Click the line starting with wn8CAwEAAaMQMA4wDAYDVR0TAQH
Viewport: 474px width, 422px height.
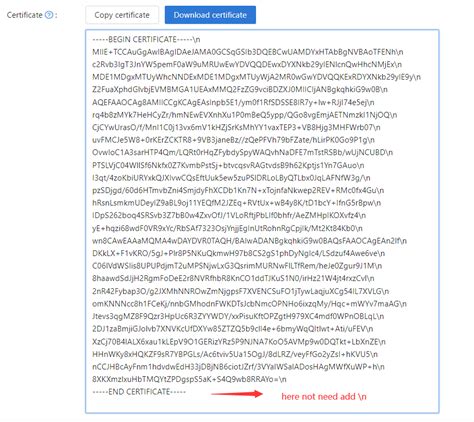point(249,241)
